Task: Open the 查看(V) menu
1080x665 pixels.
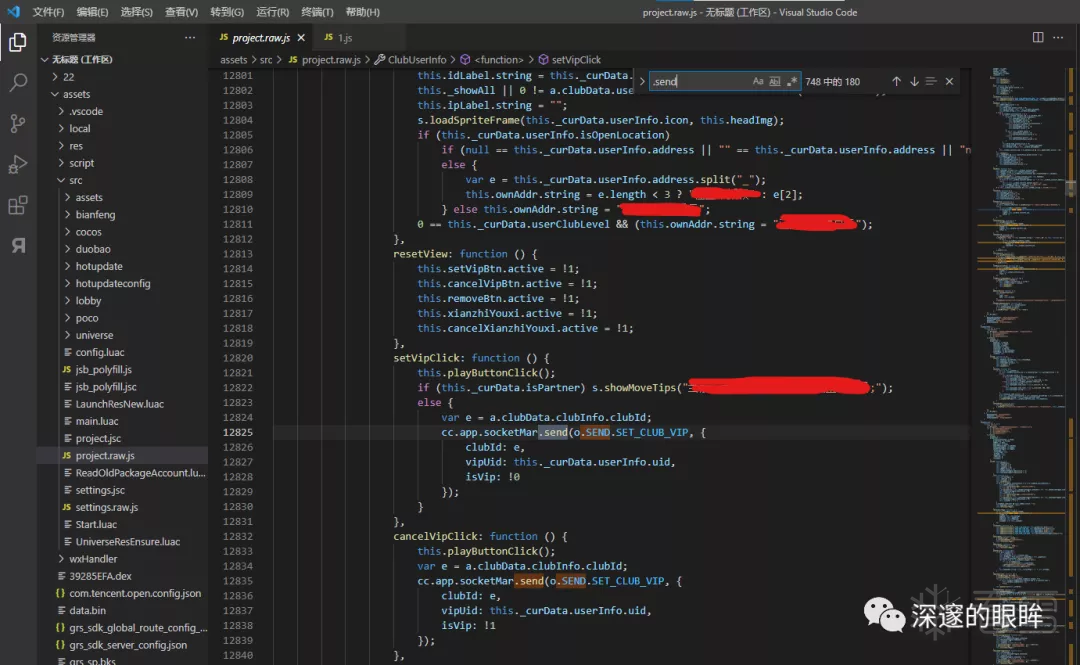Action: 181,12
